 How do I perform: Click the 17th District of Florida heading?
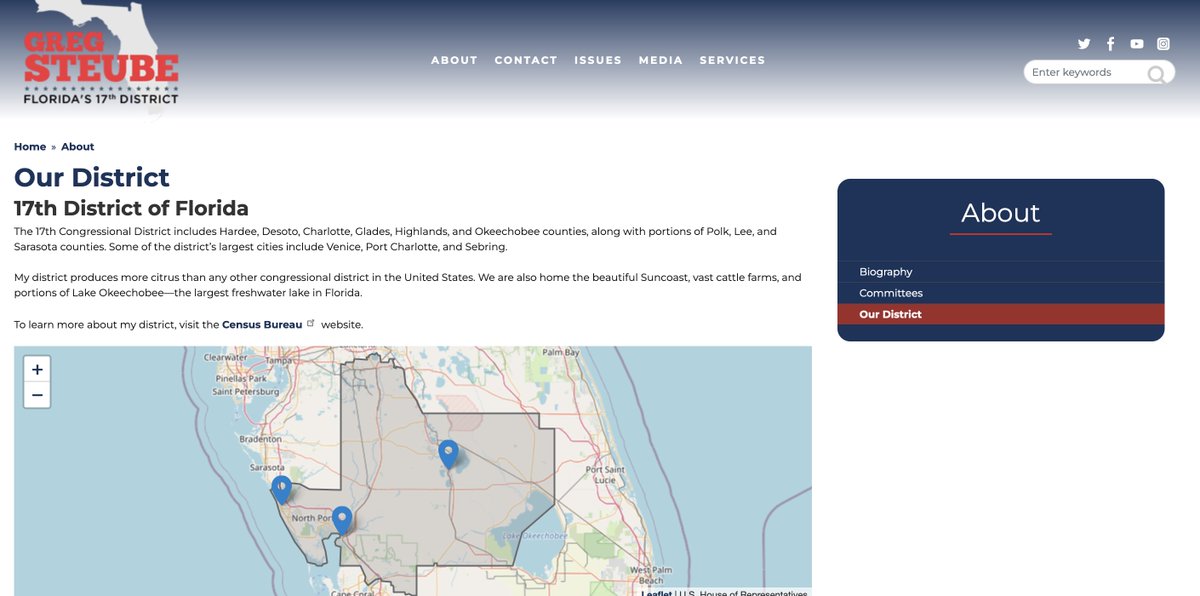131,209
